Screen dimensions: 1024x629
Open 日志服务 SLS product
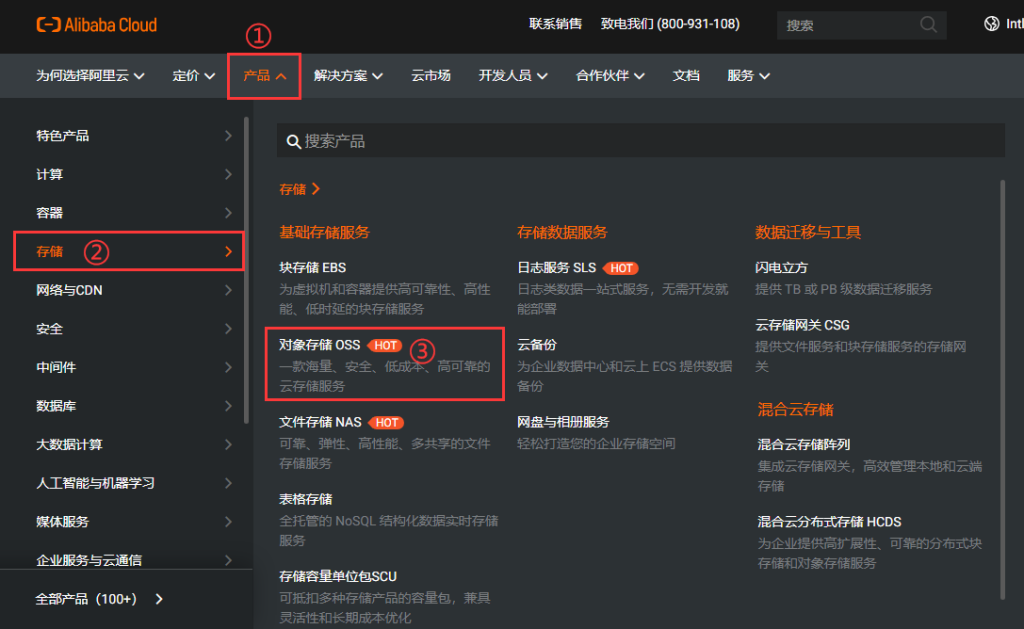coord(556,268)
